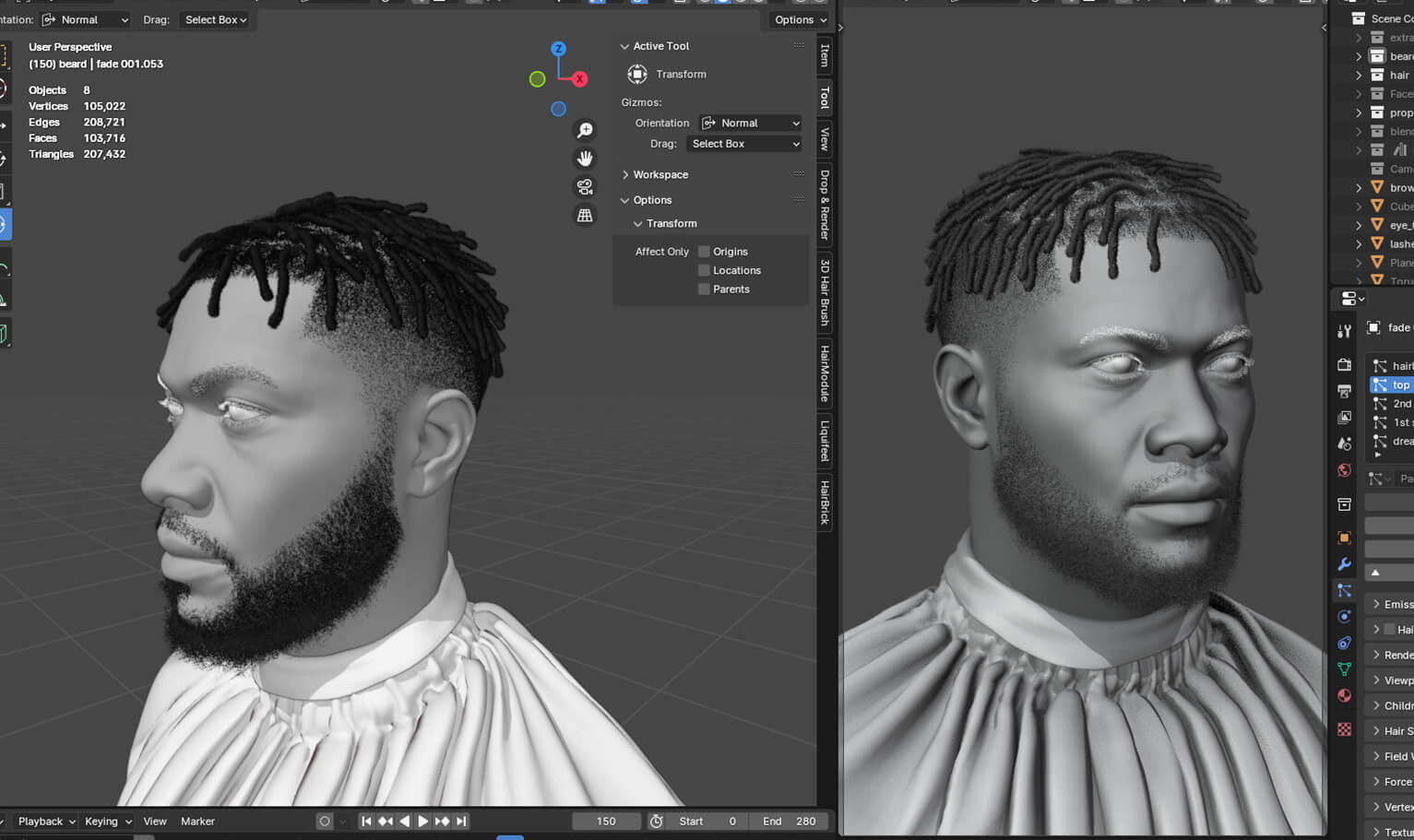Expand the hair collection in outliner

coord(1359,76)
